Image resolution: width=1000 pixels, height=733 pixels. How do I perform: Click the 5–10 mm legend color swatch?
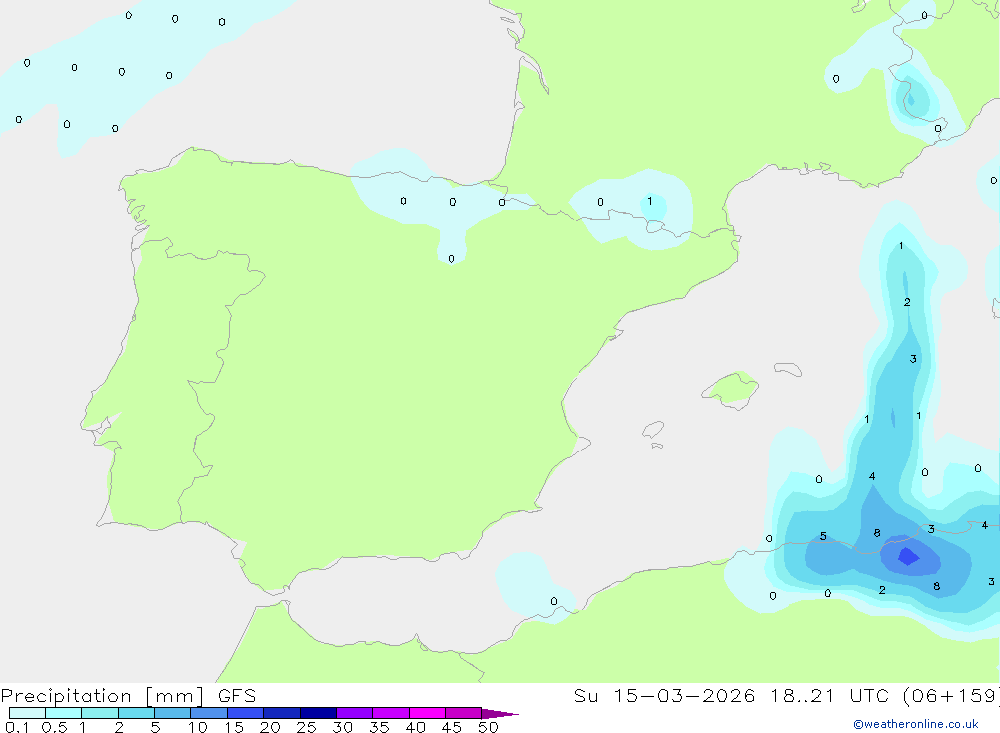pyautogui.click(x=172, y=713)
